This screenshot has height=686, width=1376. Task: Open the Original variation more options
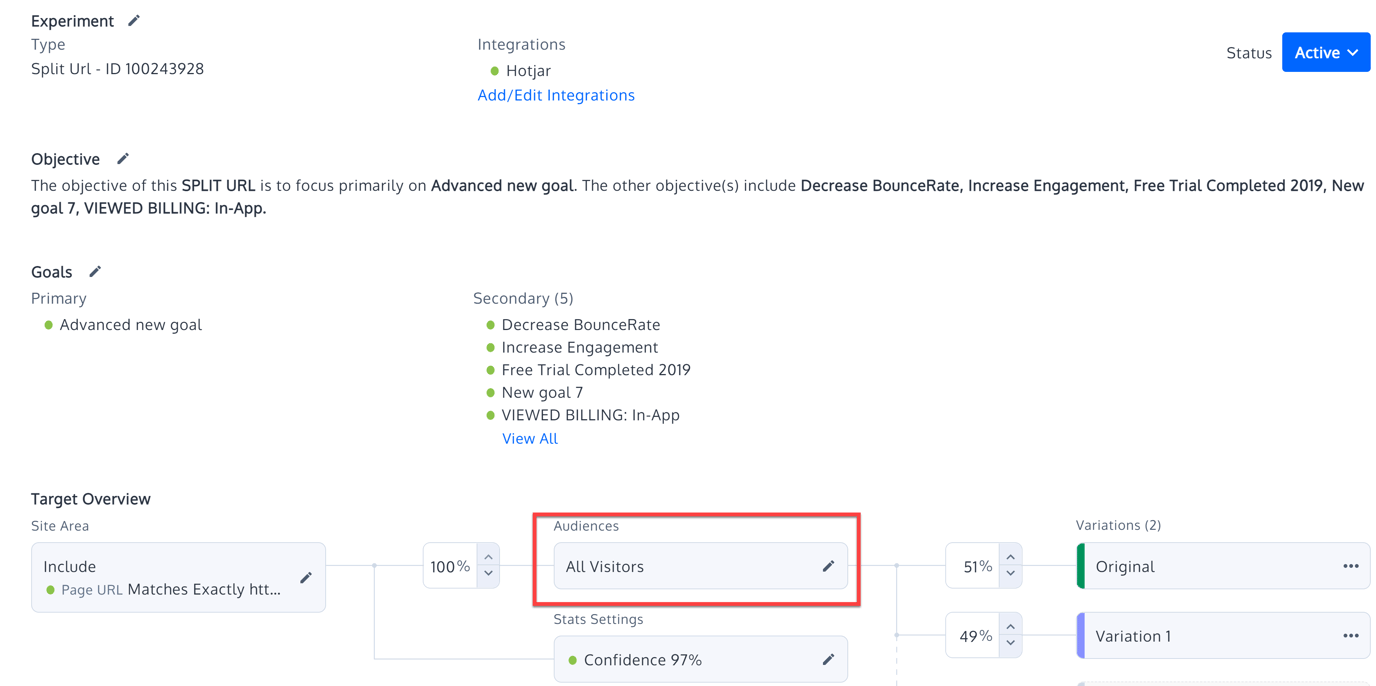click(1350, 567)
